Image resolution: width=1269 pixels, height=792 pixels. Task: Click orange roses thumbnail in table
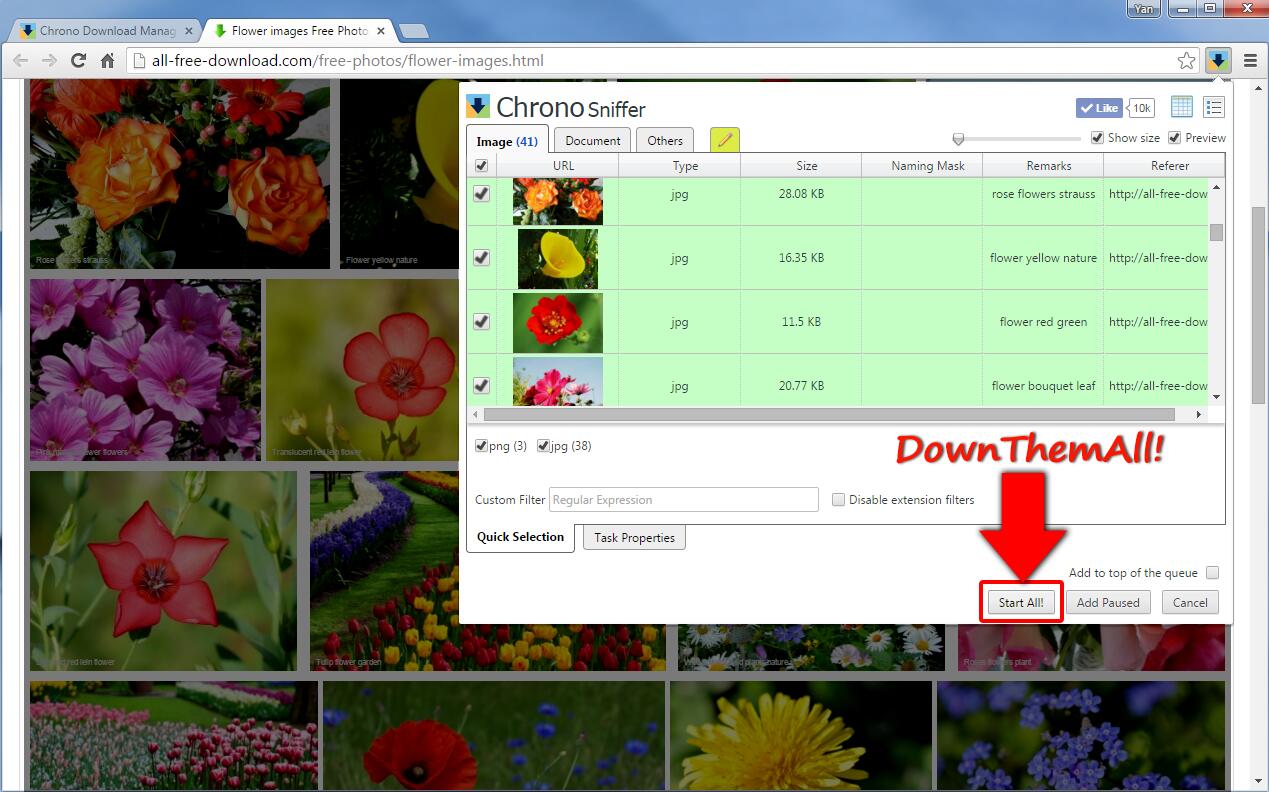coord(558,201)
